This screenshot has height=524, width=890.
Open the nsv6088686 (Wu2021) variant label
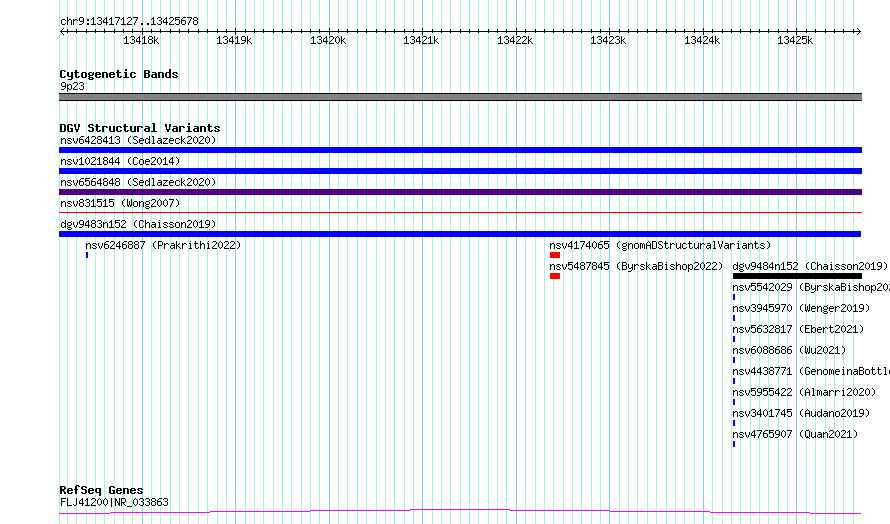(789, 350)
